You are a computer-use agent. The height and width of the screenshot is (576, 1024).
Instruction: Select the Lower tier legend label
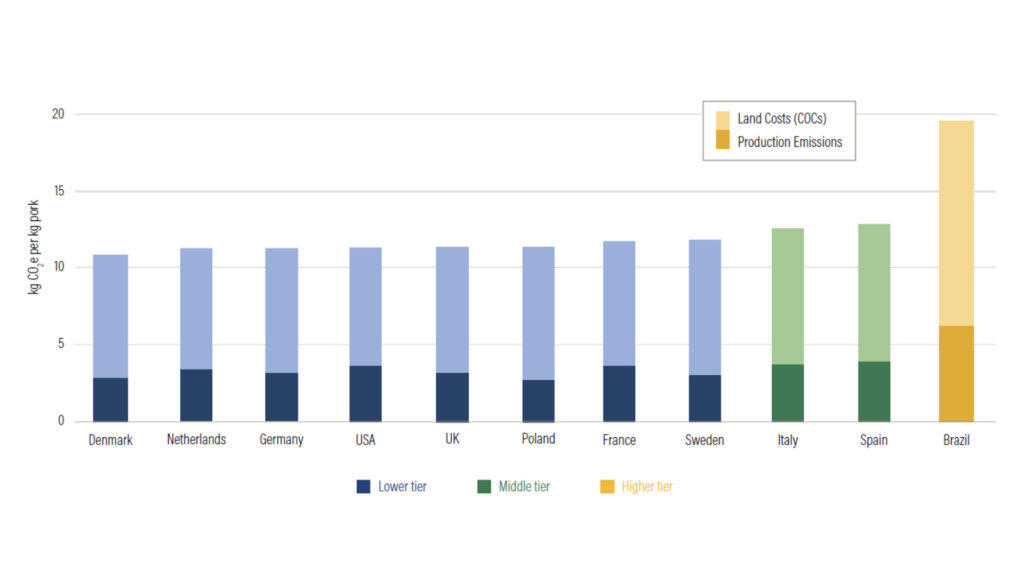pos(402,487)
